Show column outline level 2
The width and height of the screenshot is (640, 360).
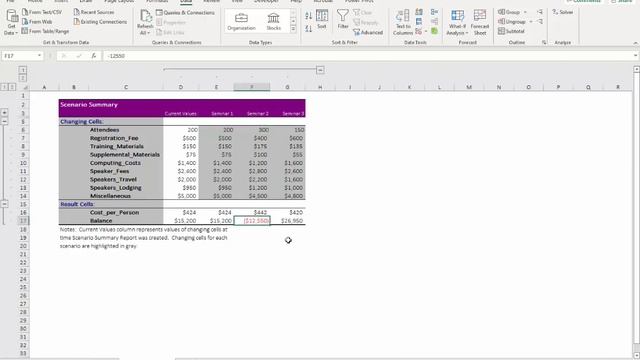point(23,78)
